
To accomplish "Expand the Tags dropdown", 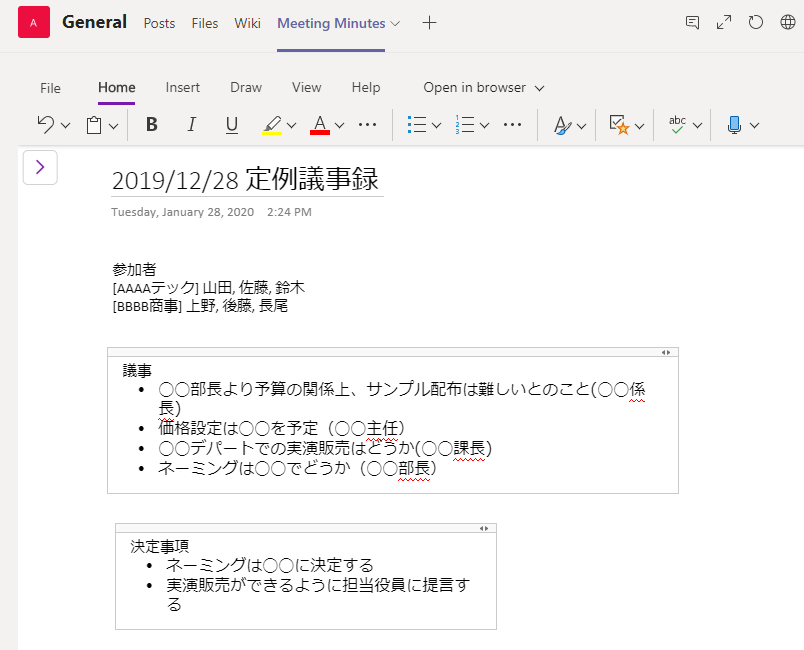I will coord(639,126).
